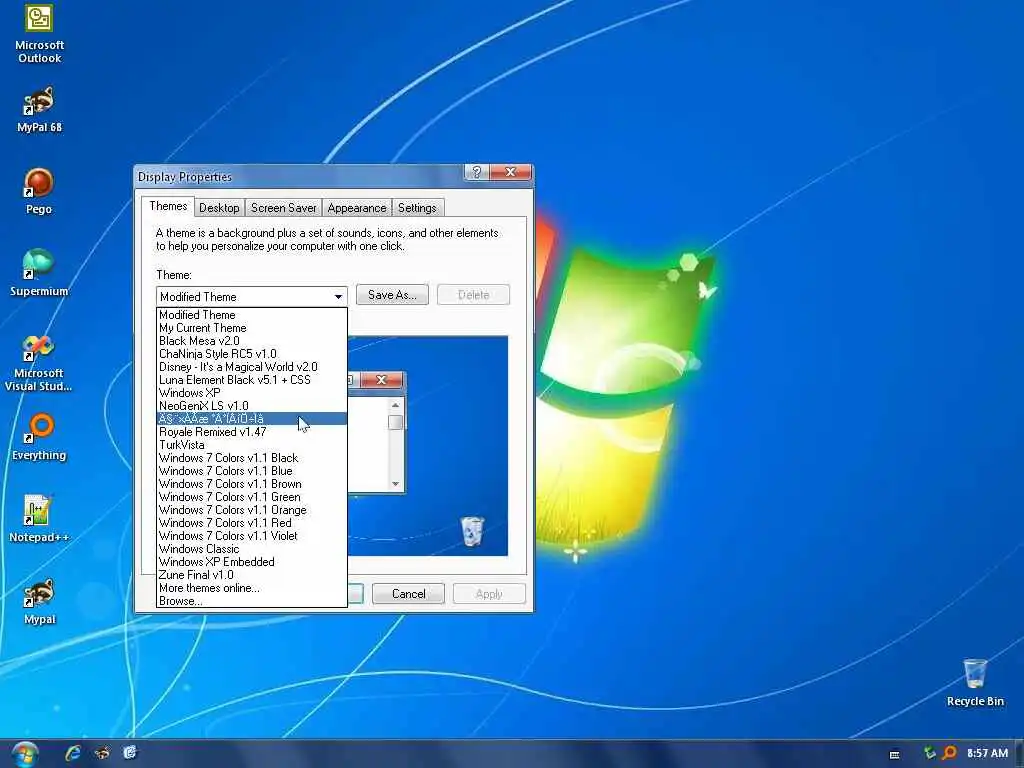Viewport: 1024px width, 768px height.
Task: Choose Modified Theme in the dropdown list
Action: (x=252, y=315)
